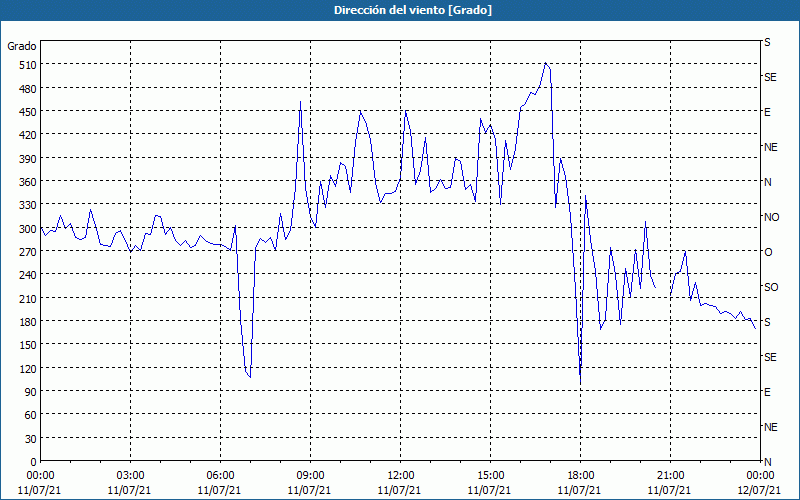The width and height of the screenshot is (800, 500).
Task: Select the 'Grado' axis unit label
Action: 22,46
